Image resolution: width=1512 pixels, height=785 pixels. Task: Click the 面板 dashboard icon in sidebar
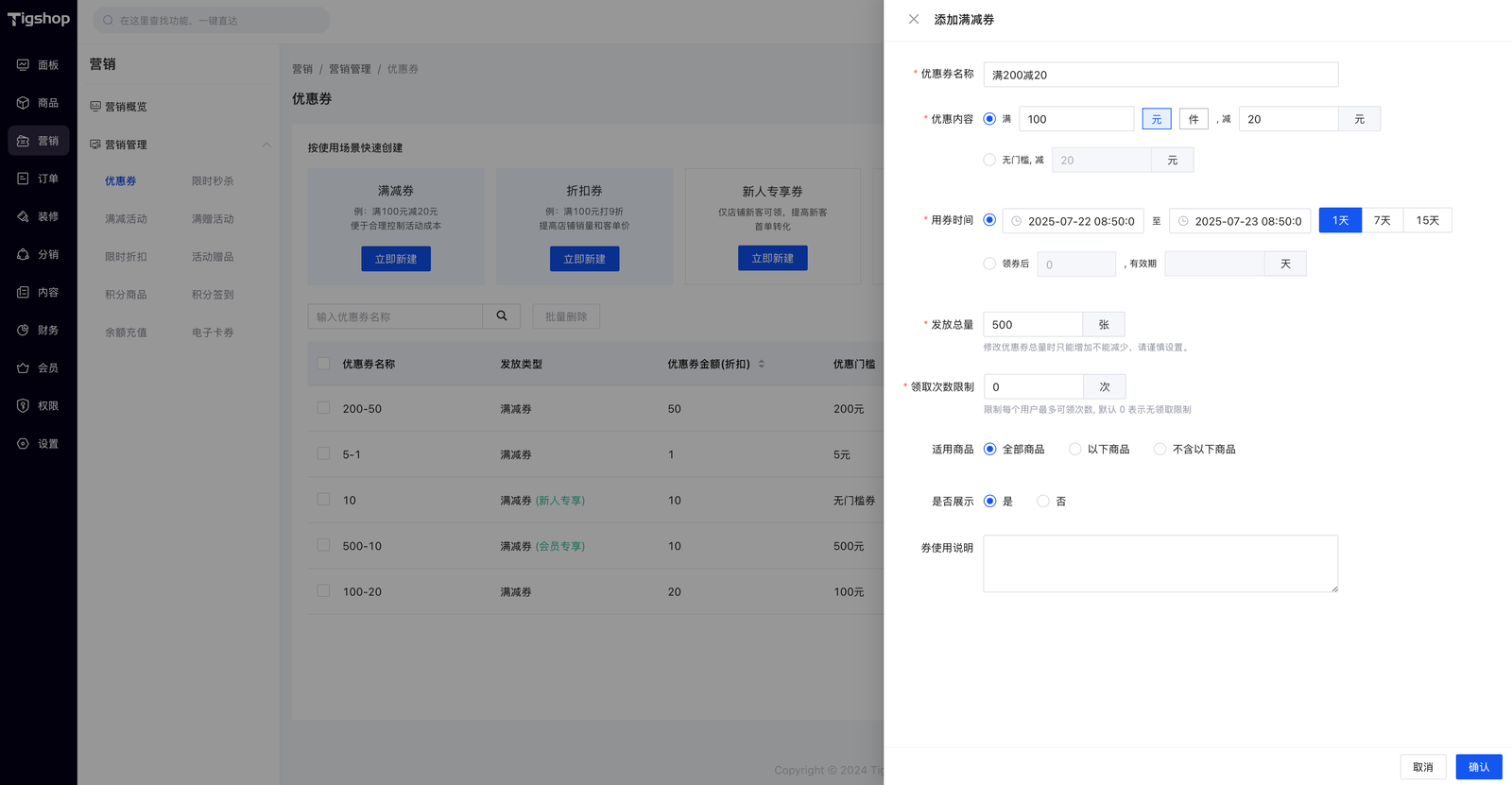23,65
